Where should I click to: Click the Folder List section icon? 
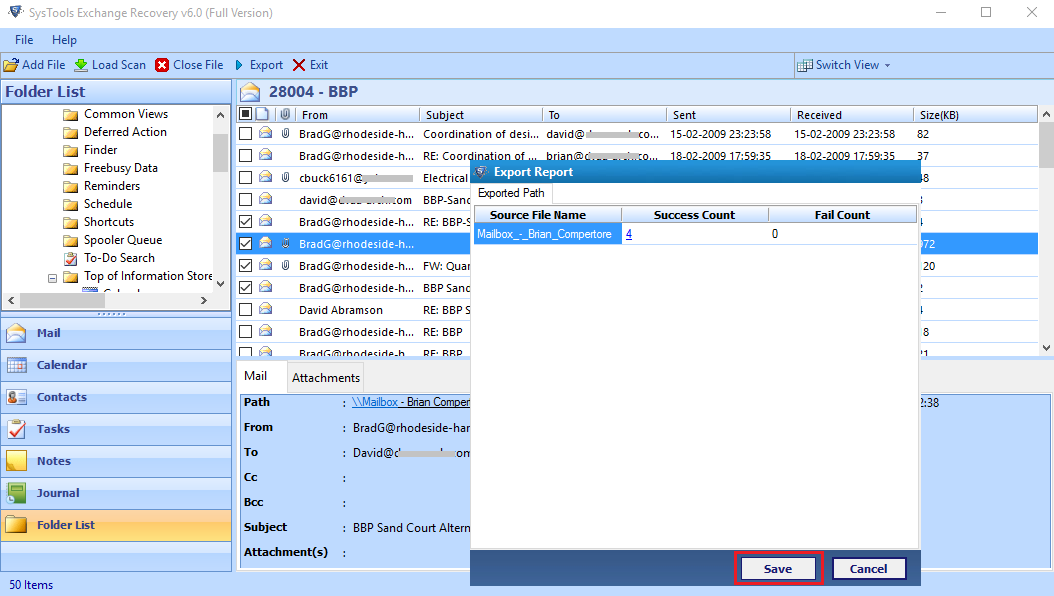point(17,525)
